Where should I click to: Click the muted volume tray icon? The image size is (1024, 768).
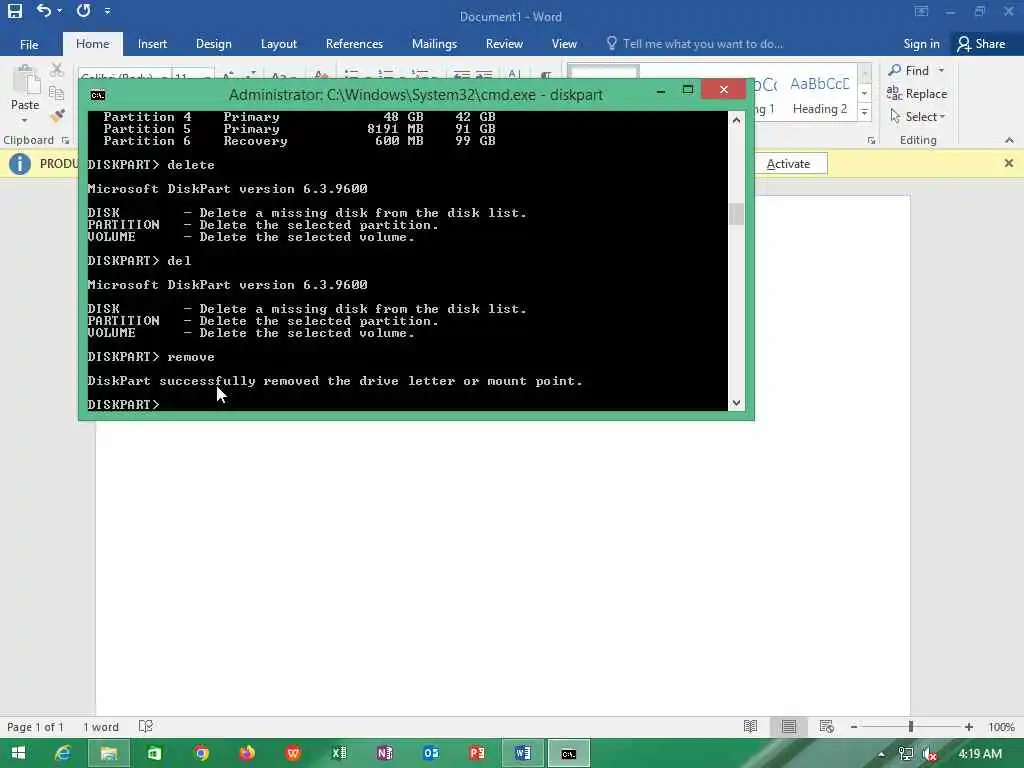click(929, 754)
